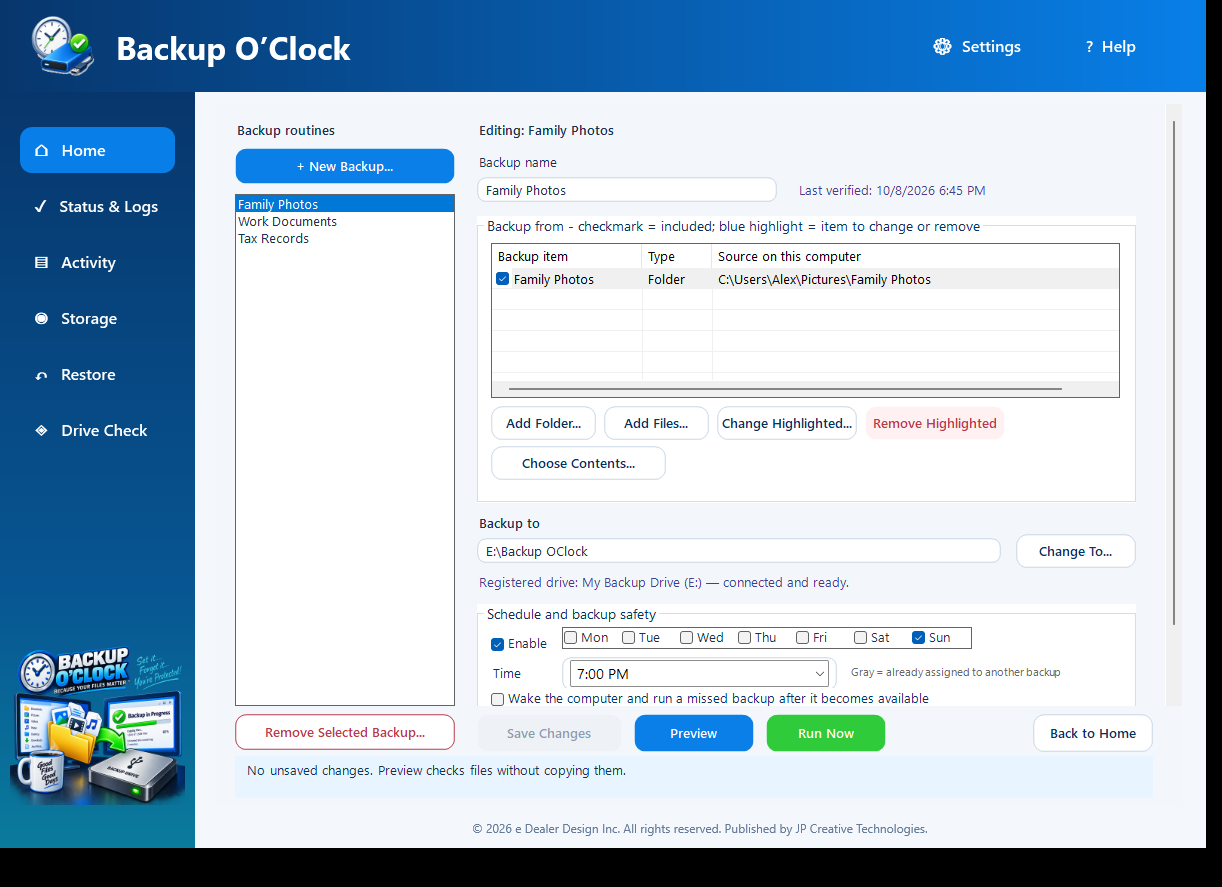Viewport: 1222px width, 887px height.
Task: Enable wake computer for missed backup
Action: click(497, 699)
